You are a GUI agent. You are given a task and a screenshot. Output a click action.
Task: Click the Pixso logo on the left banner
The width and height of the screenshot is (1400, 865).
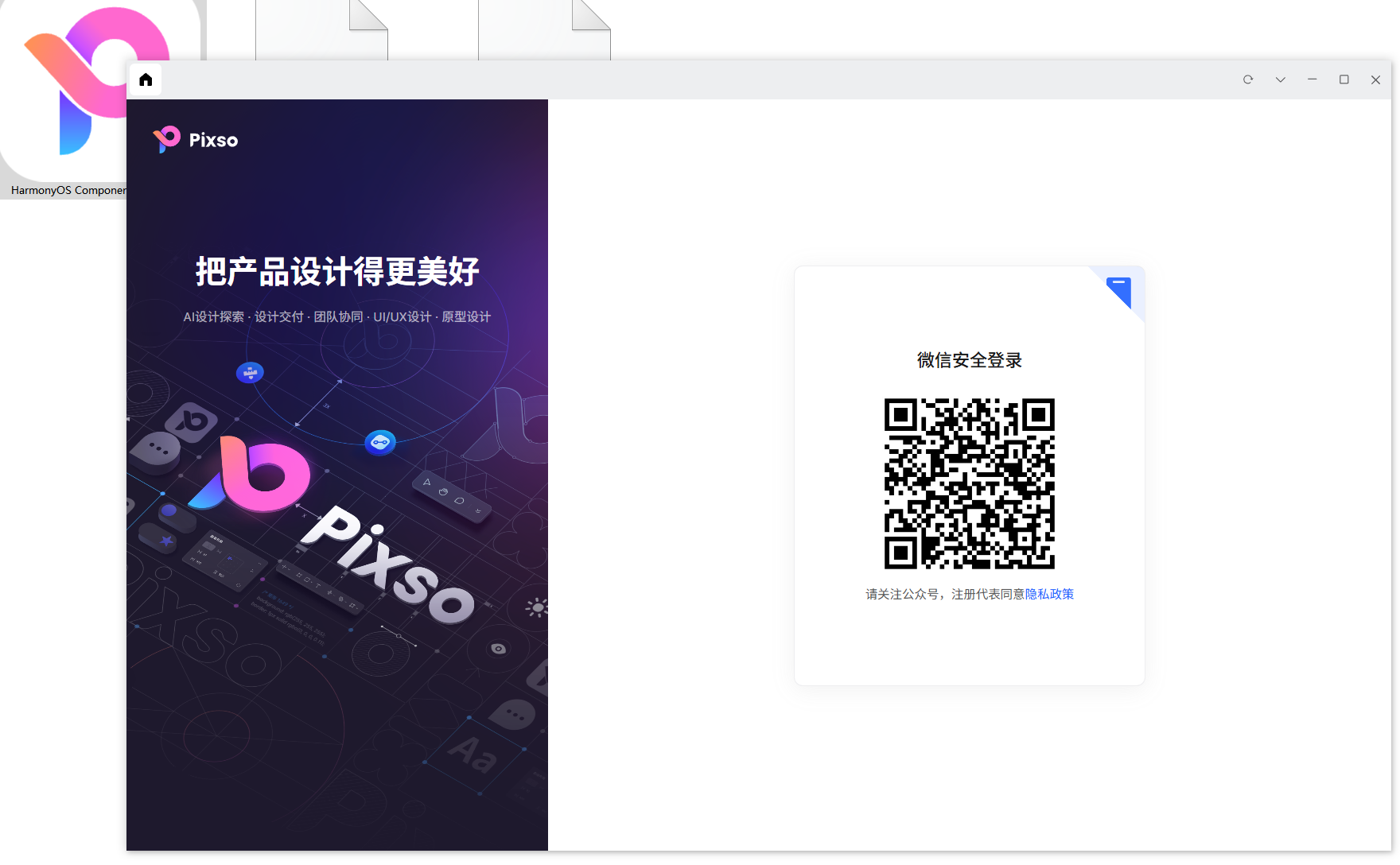pyautogui.click(x=196, y=140)
